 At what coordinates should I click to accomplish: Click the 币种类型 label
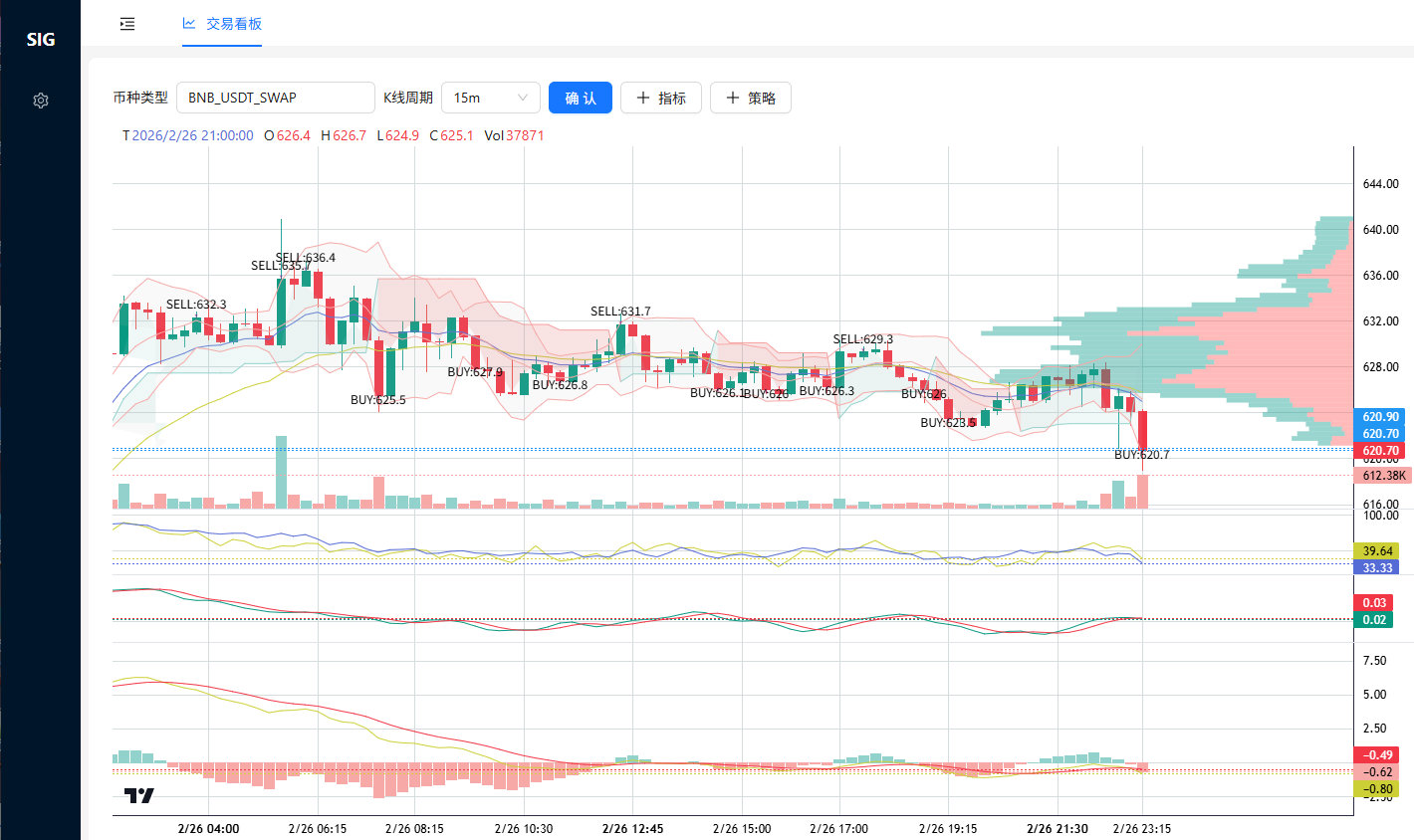click(140, 98)
